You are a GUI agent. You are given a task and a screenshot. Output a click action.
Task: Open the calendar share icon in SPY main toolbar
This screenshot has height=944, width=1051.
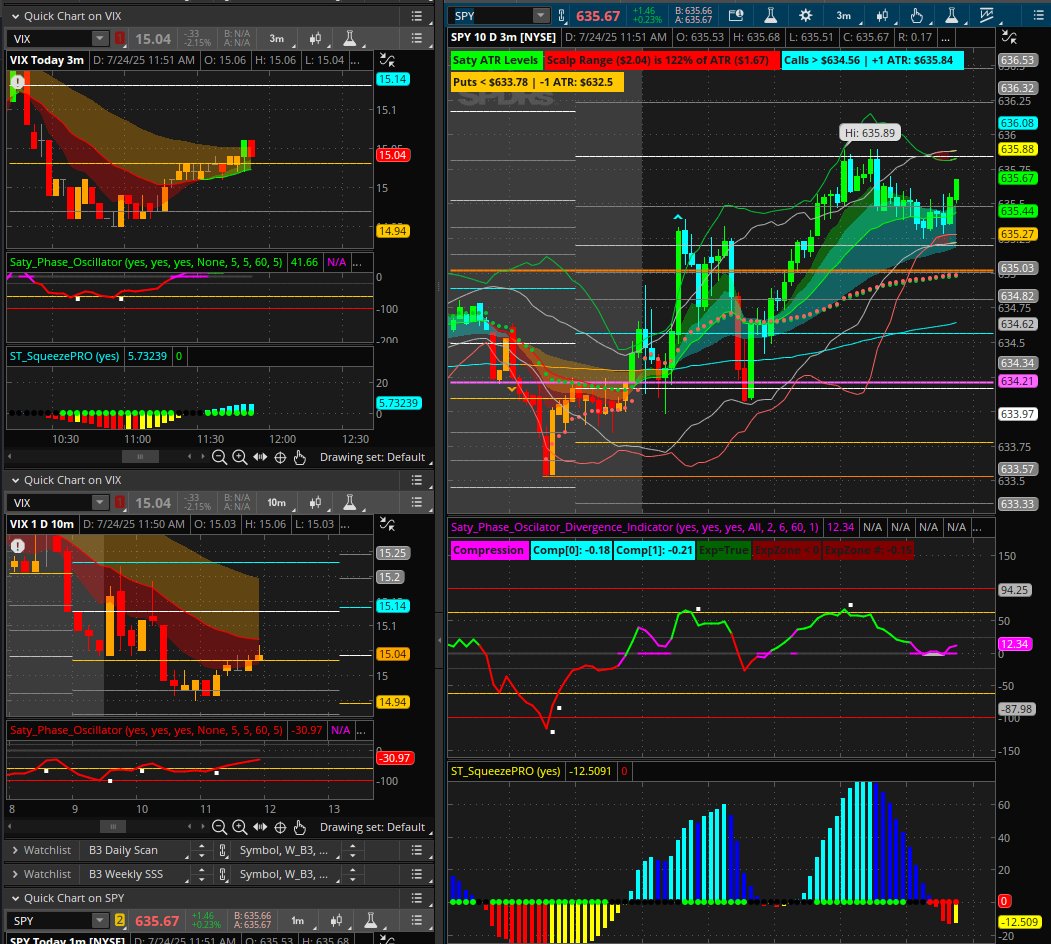(736, 15)
